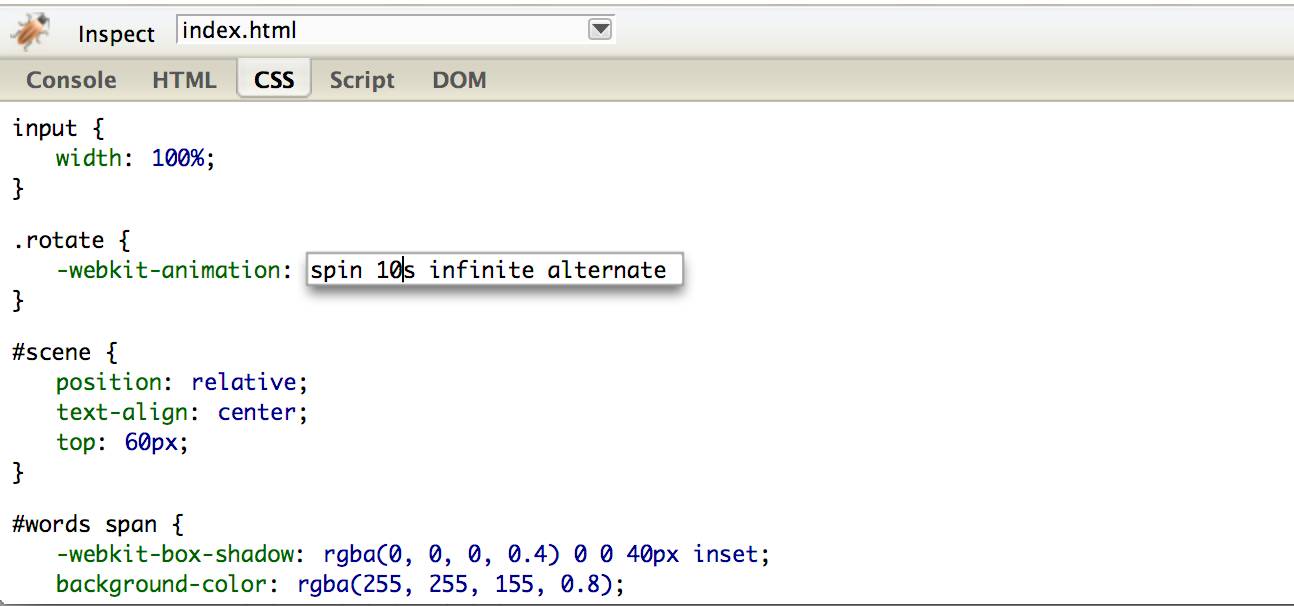The image size is (1294, 606).
Task: Show the DOM tab
Action: point(459,80)
